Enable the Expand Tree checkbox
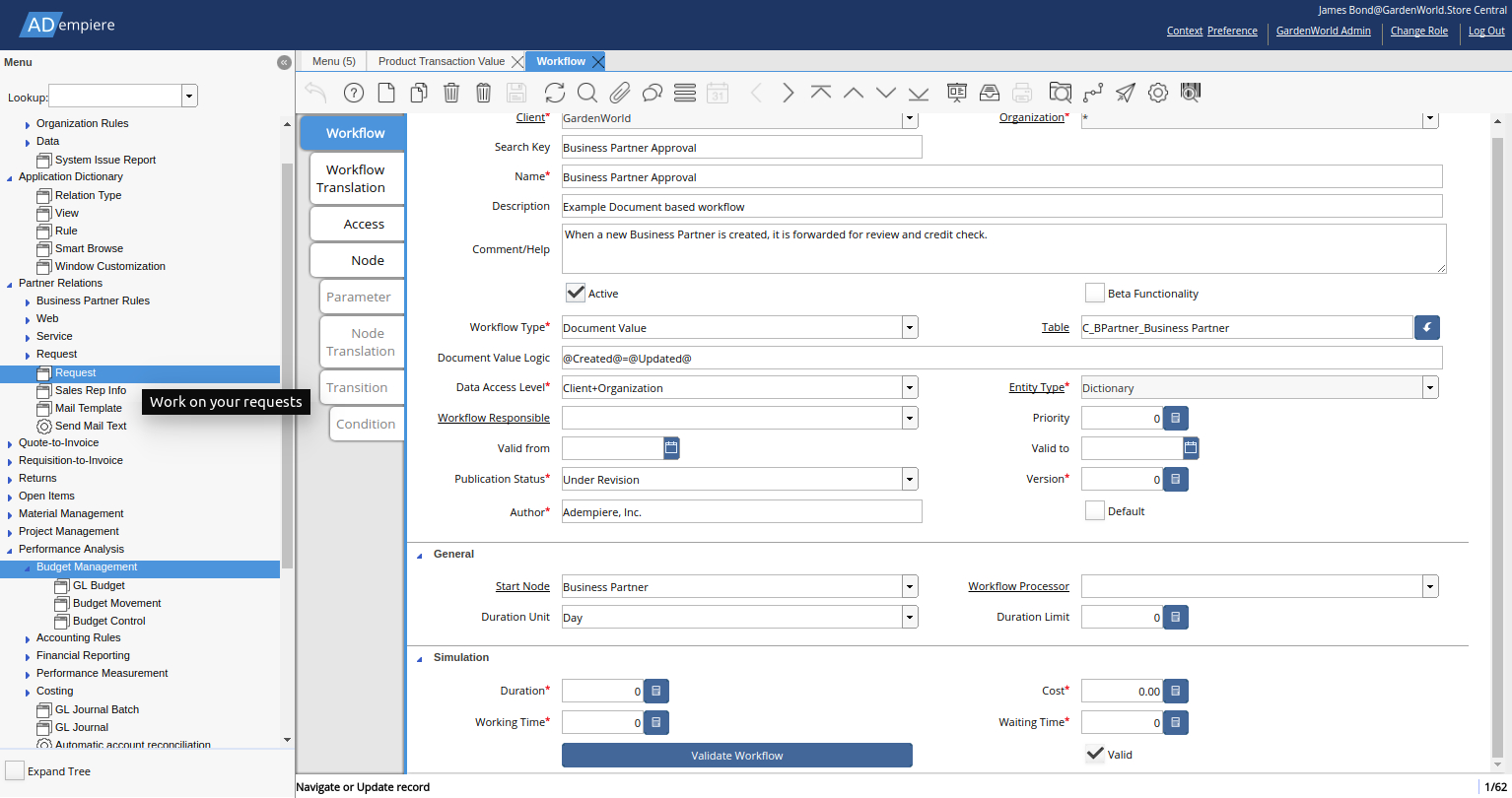Screen dimensions: 1512x798 click(15, 770)
